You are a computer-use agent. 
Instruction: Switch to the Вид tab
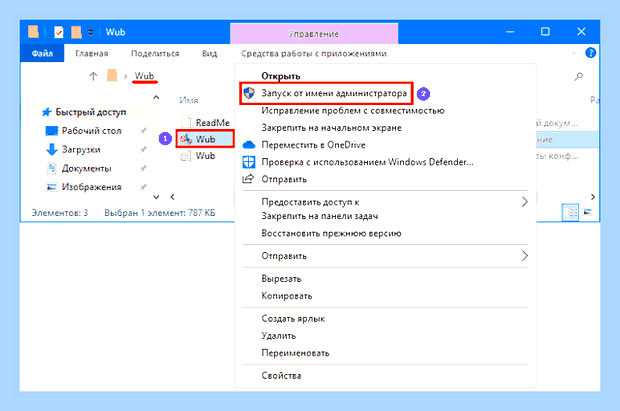[210, 53]
